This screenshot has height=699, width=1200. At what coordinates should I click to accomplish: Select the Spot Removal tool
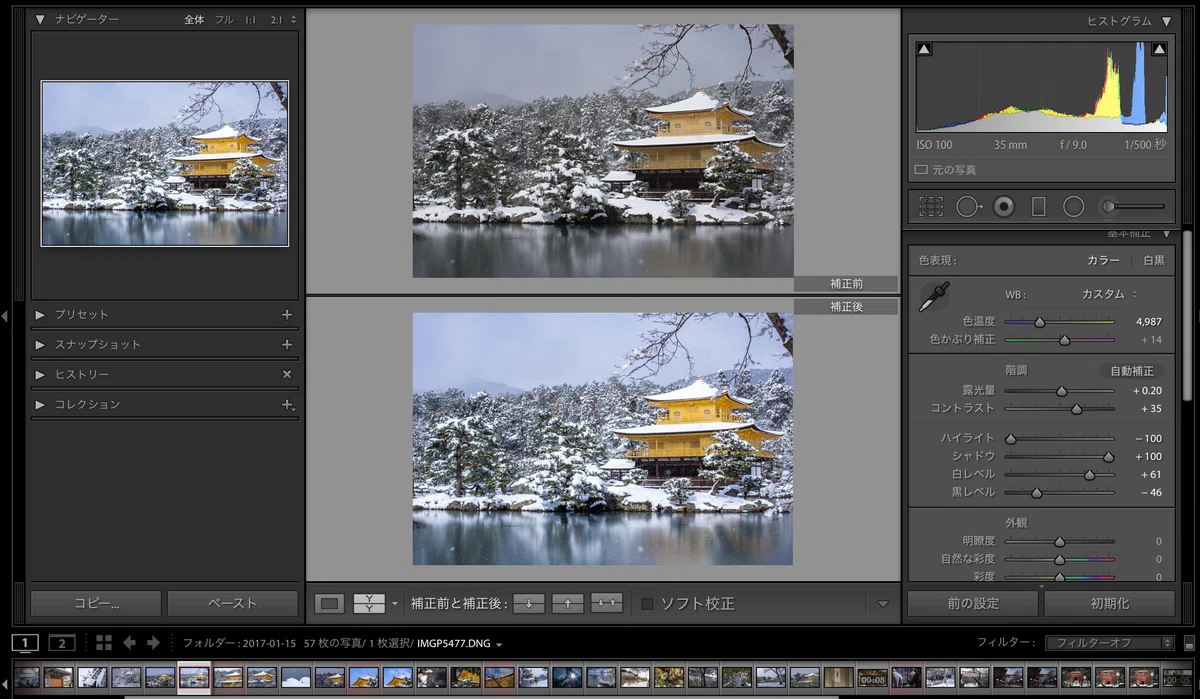click(x=968, y=206)
